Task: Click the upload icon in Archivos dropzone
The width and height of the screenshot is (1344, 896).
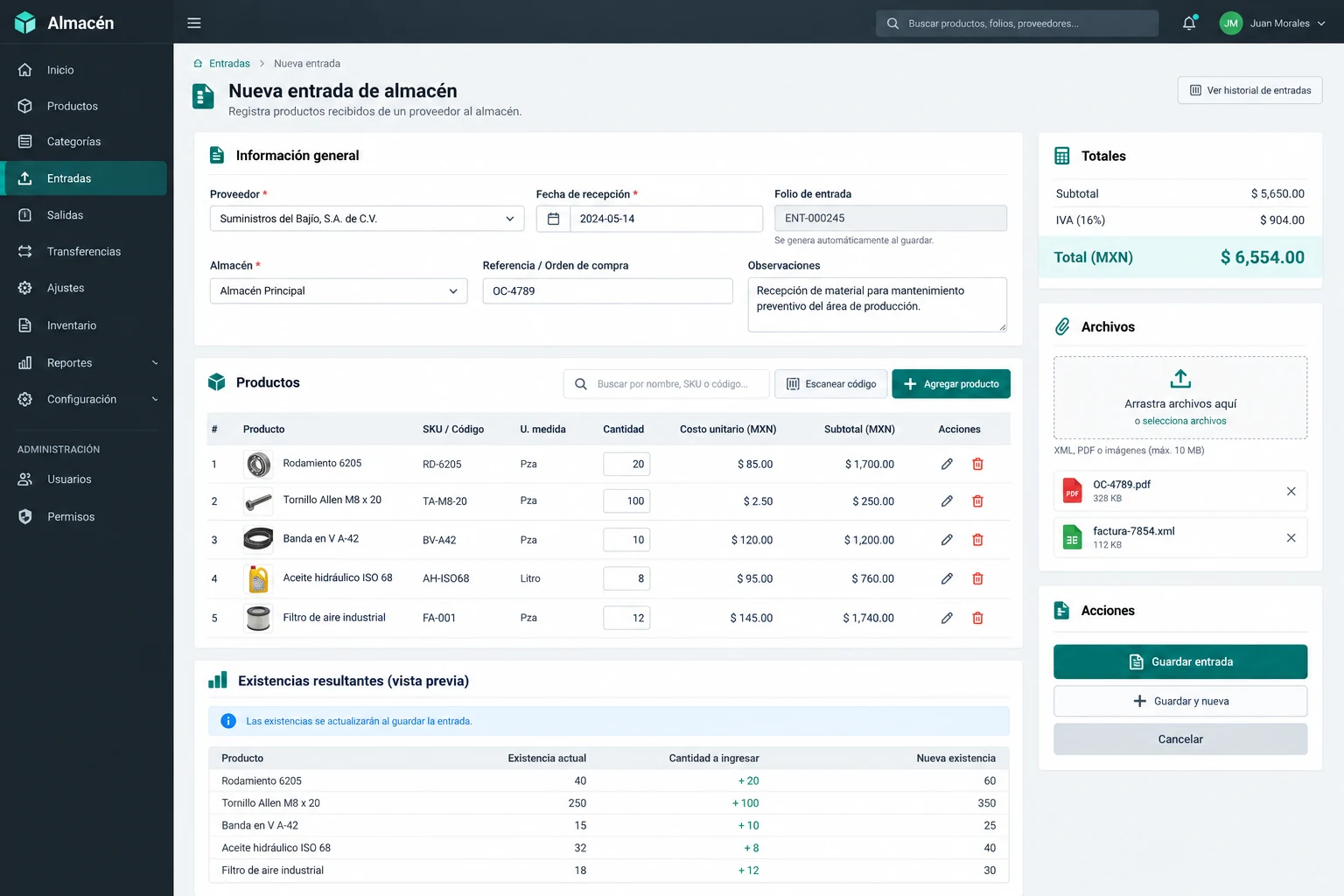Action: tap(1180, 379)
